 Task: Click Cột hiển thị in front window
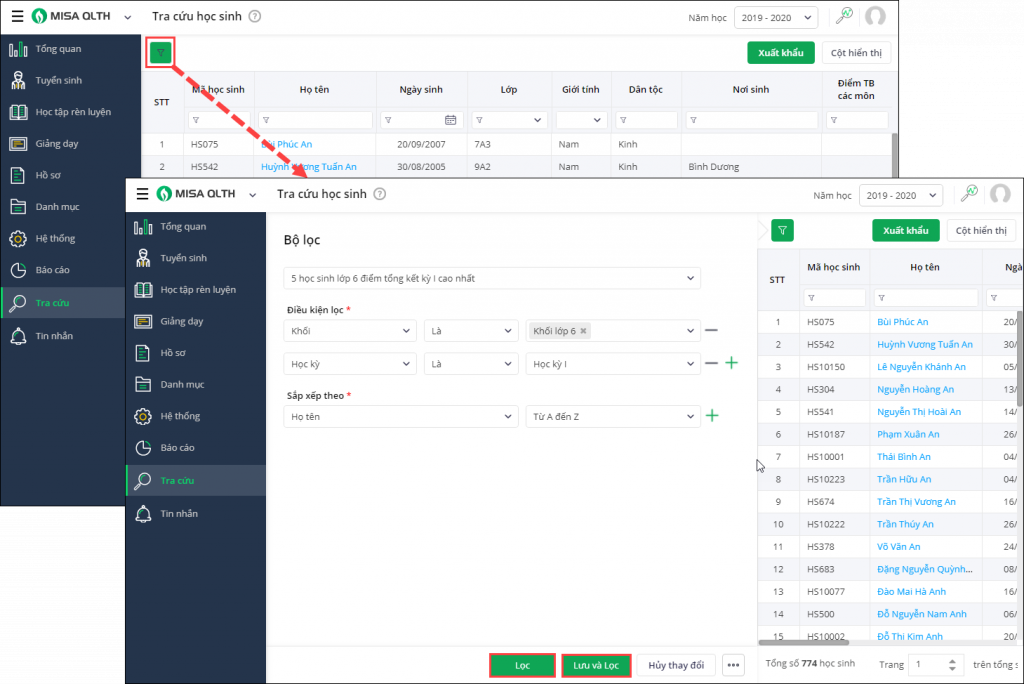coord(981,231)
